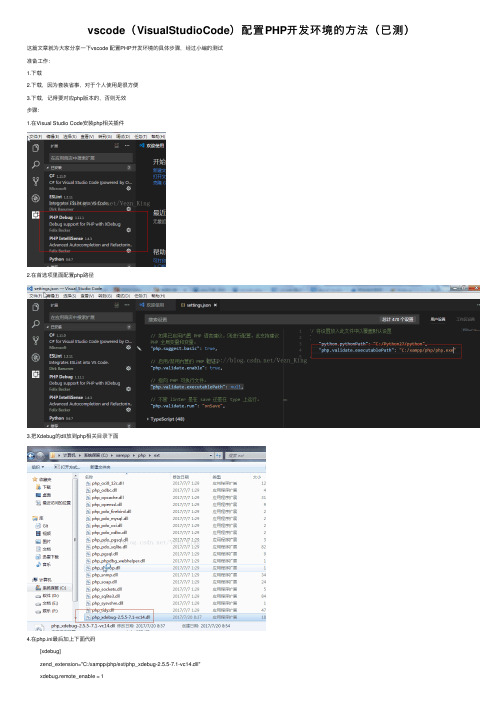Image resolution: width=504 pixels, height=713 pixels.
Task: Click Back arrow in file explorer window
Action: pos(32,455)
